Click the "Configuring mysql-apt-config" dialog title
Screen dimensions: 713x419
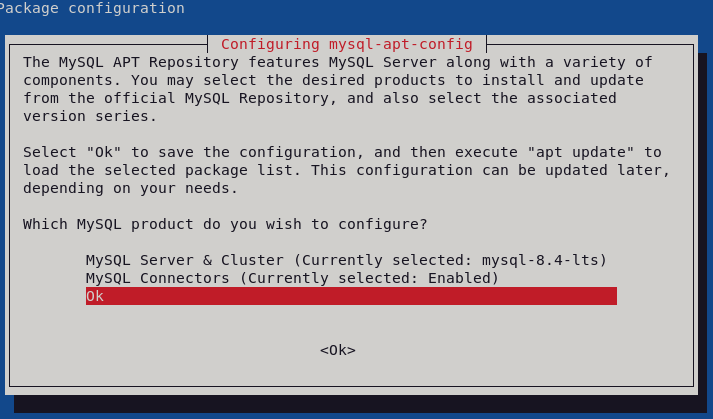(x=347, y=44)
